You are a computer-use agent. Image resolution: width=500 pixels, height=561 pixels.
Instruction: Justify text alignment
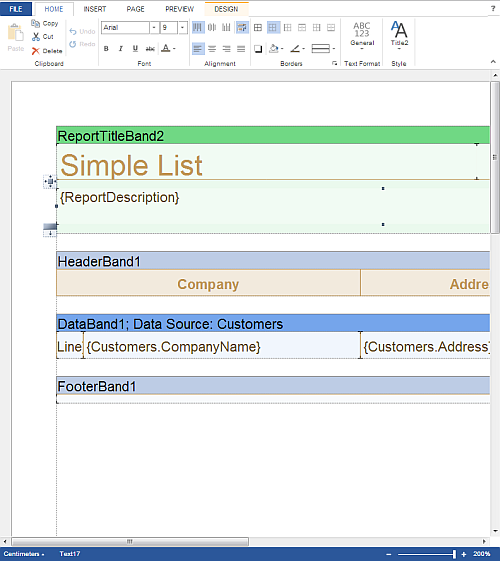(241, 49)
